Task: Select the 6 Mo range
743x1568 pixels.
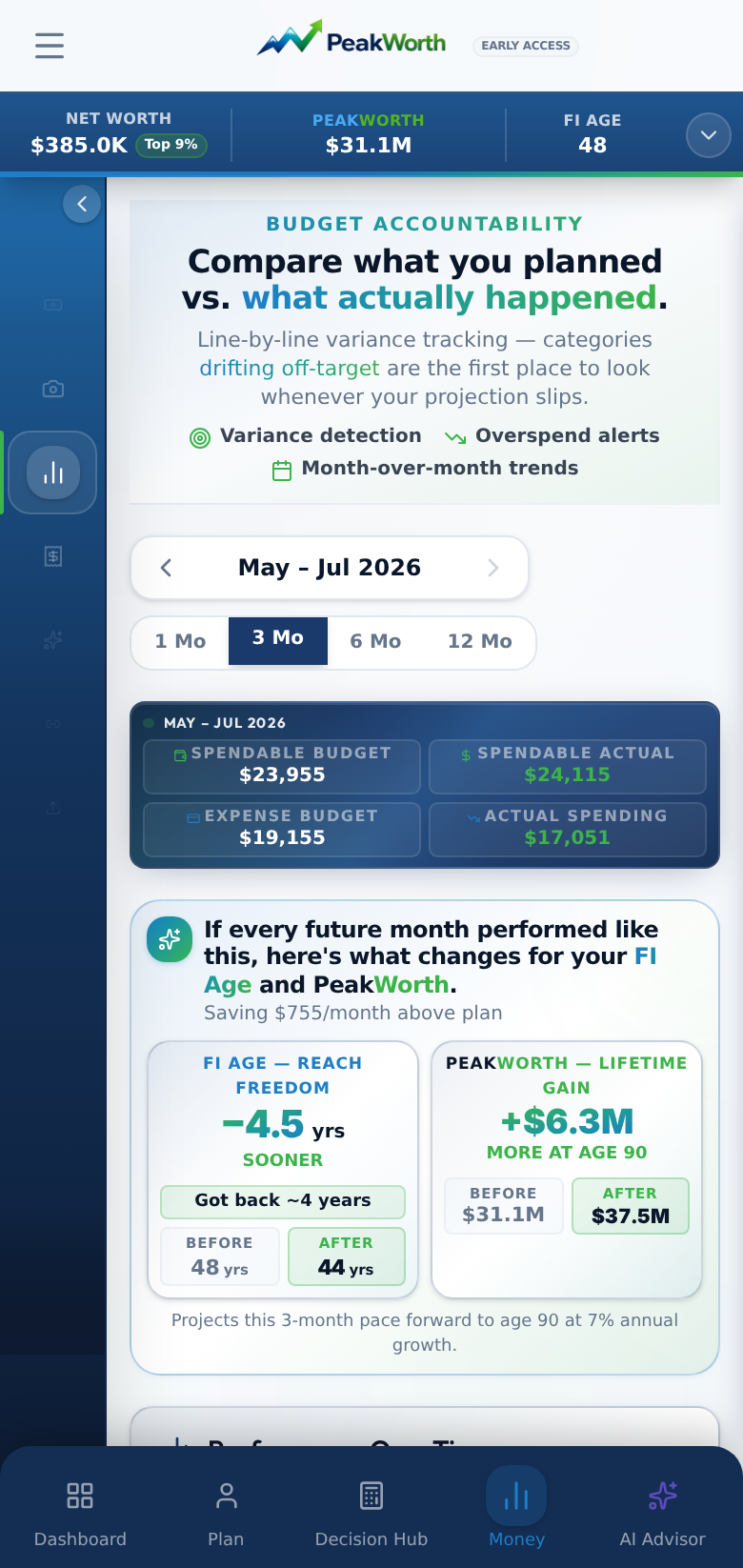Action: click(375, 642)
